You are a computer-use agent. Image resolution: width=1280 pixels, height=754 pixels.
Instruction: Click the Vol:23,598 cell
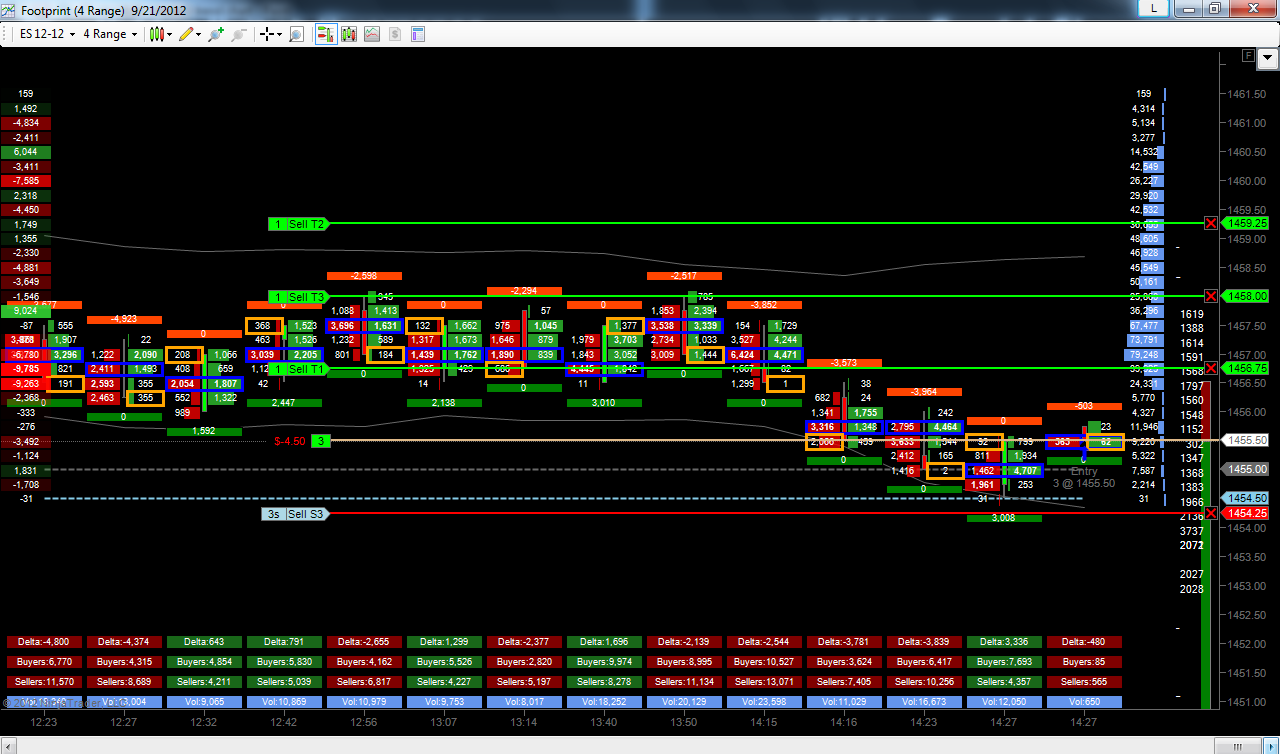click(764, 702)
